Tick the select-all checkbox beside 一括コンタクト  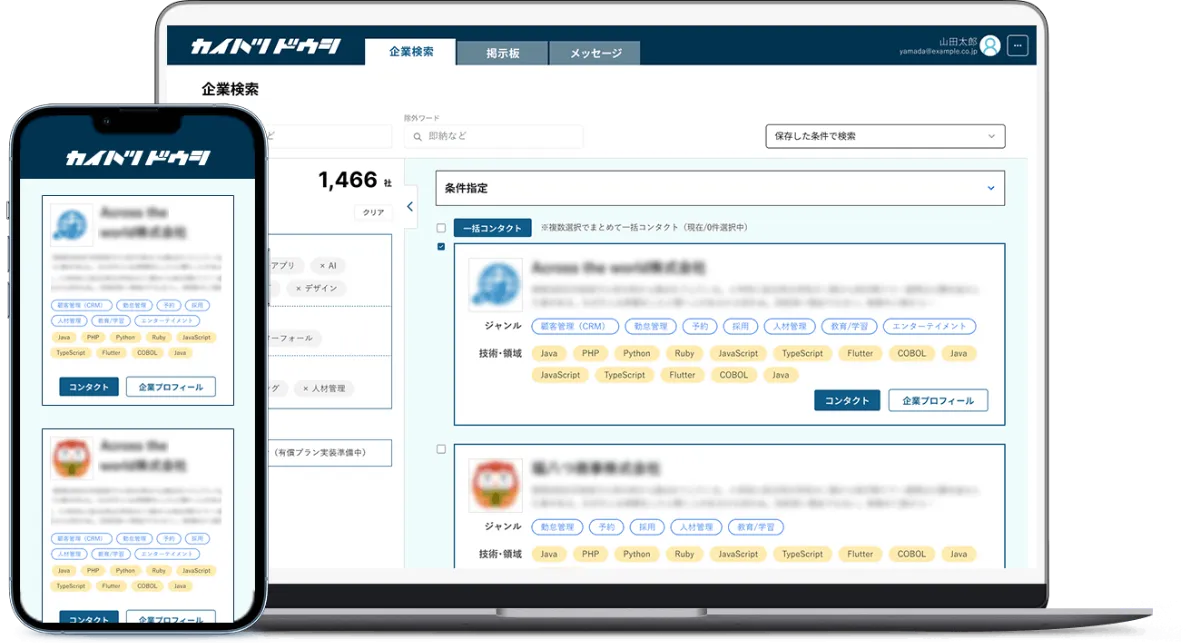(441, 228)
